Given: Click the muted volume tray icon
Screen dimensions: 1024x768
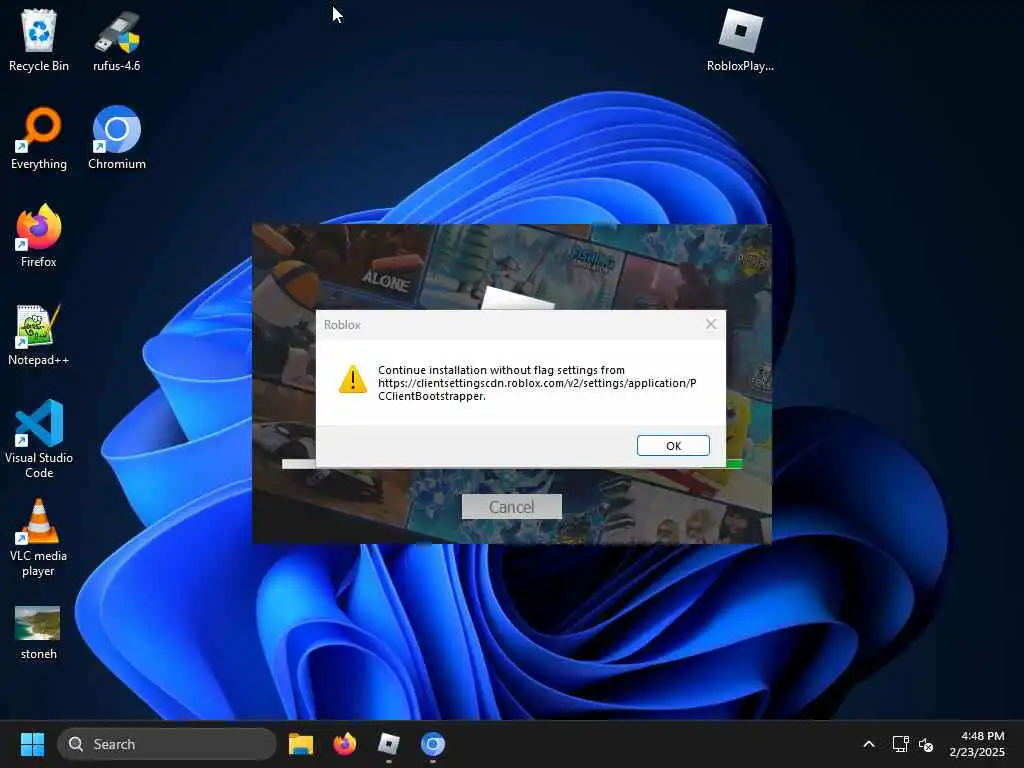Looking at the screenshot, I should [x=926, y=744].
